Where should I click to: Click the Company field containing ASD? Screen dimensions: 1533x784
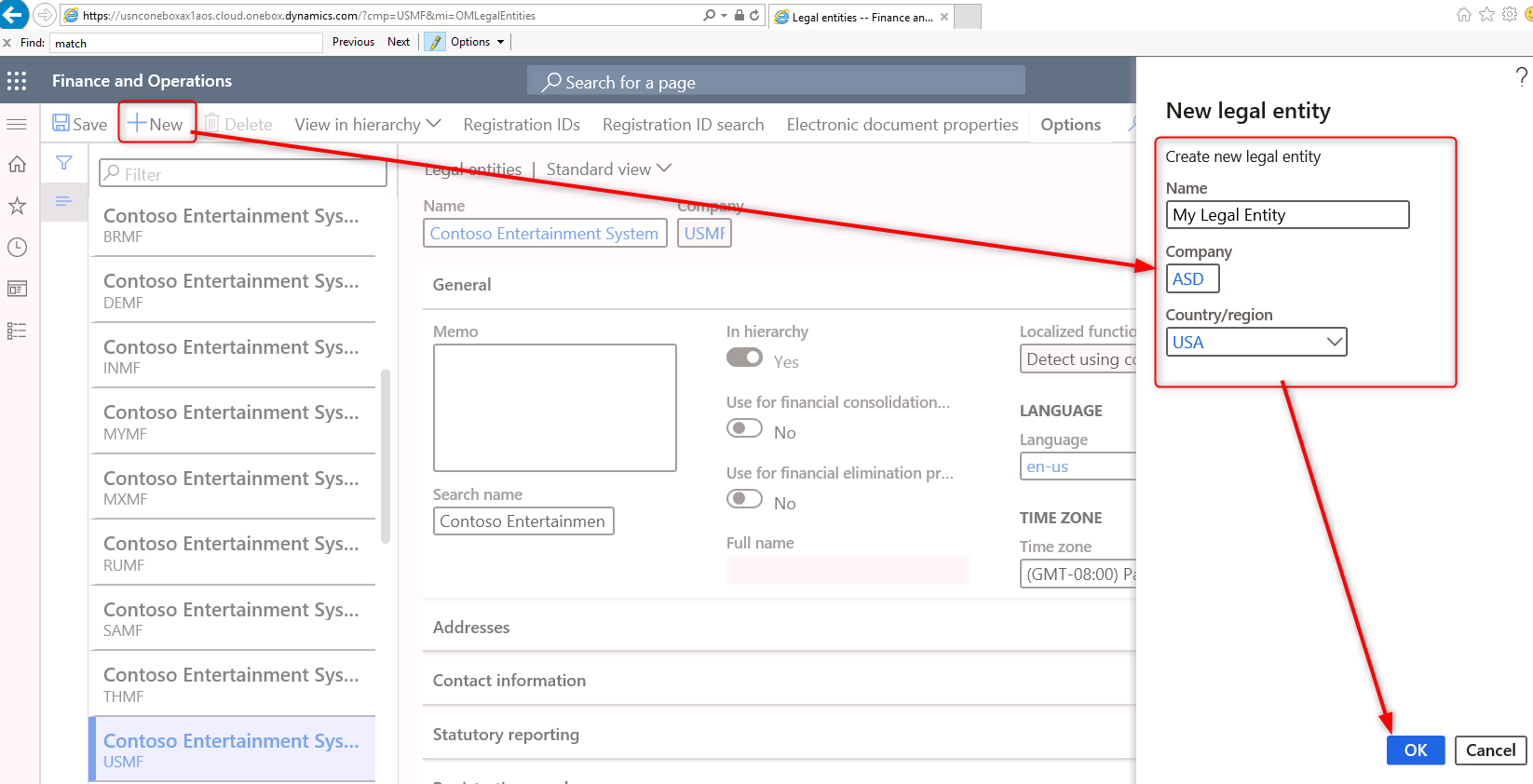[1192, 278]
